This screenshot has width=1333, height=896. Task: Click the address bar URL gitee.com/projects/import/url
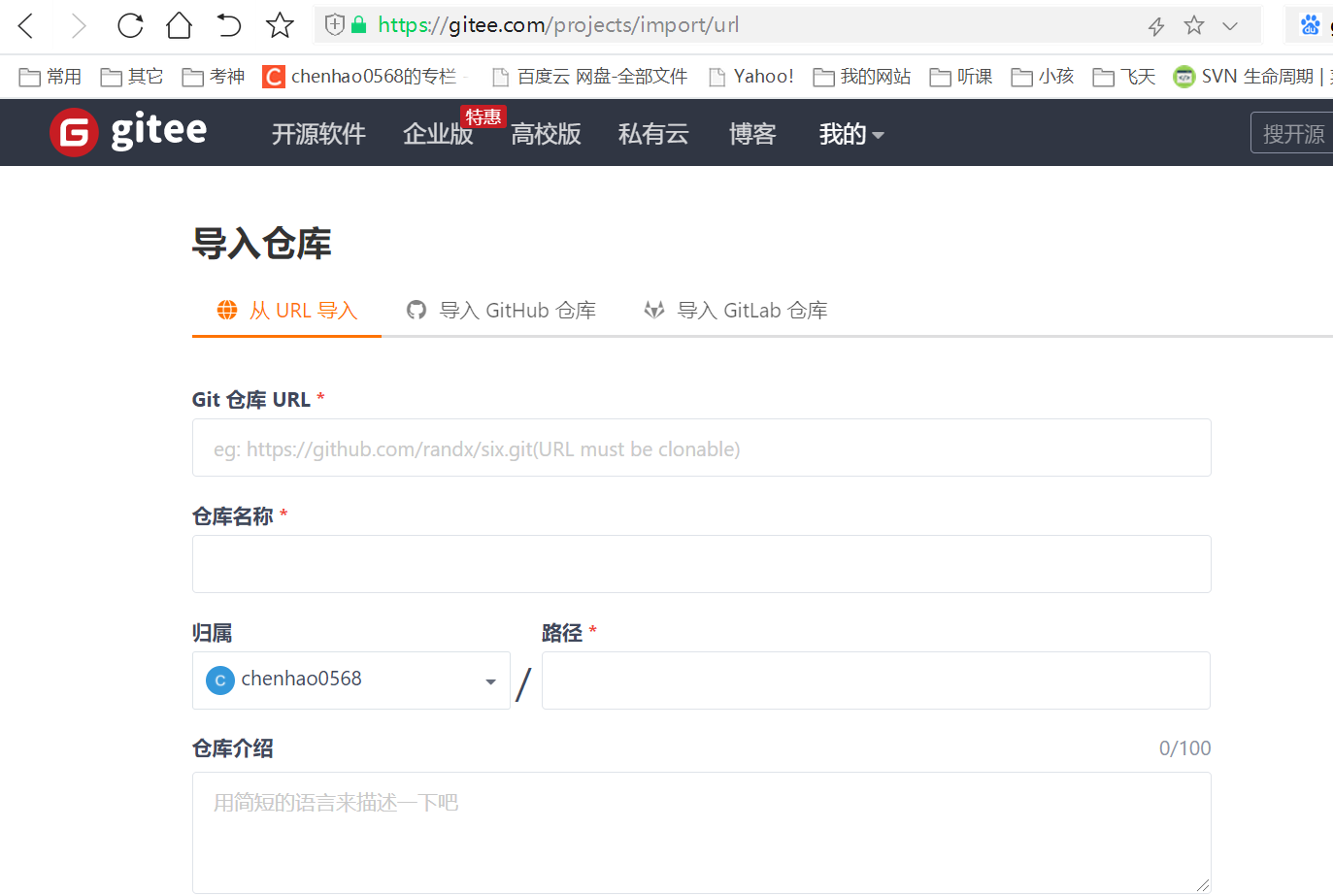pyautogui.click(x=558, y=25)
